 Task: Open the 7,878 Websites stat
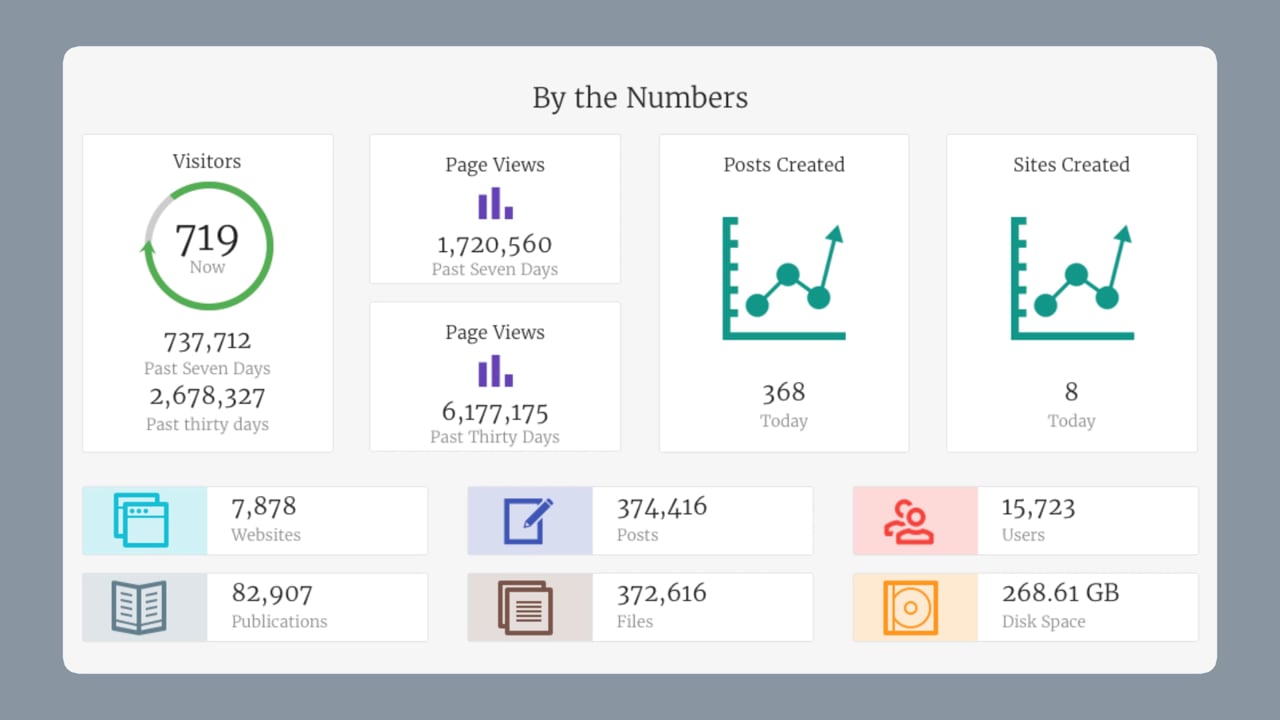tap(264, 507)
